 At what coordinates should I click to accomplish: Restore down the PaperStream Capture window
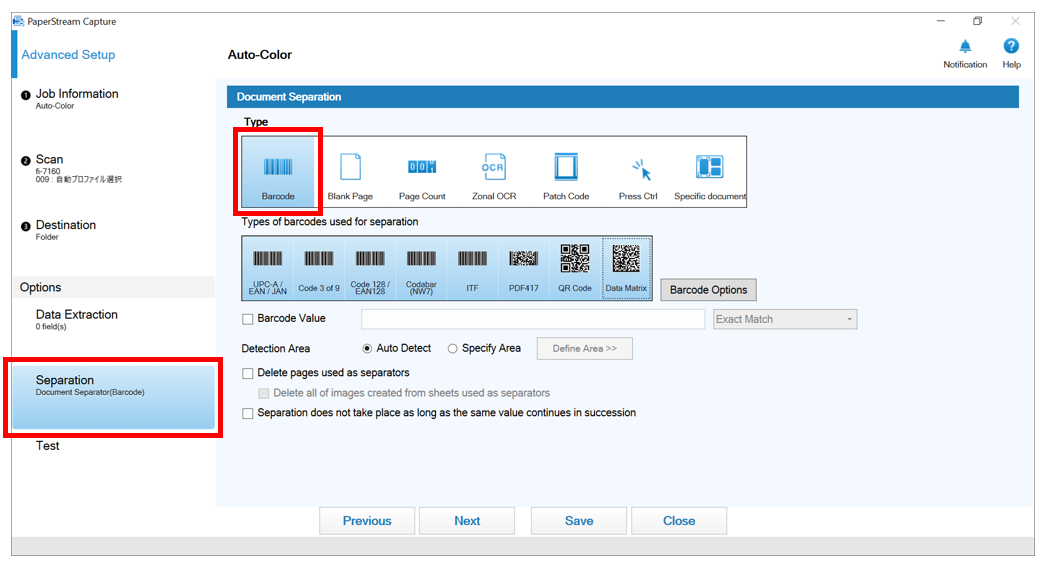tap(978, 21)
